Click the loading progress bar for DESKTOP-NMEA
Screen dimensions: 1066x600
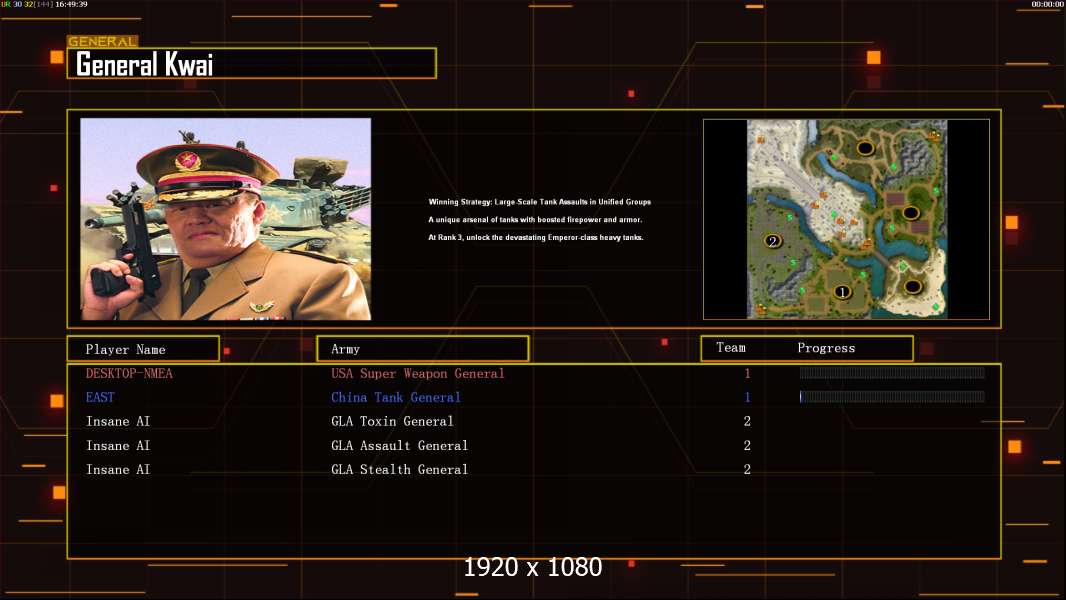(891, 373)
